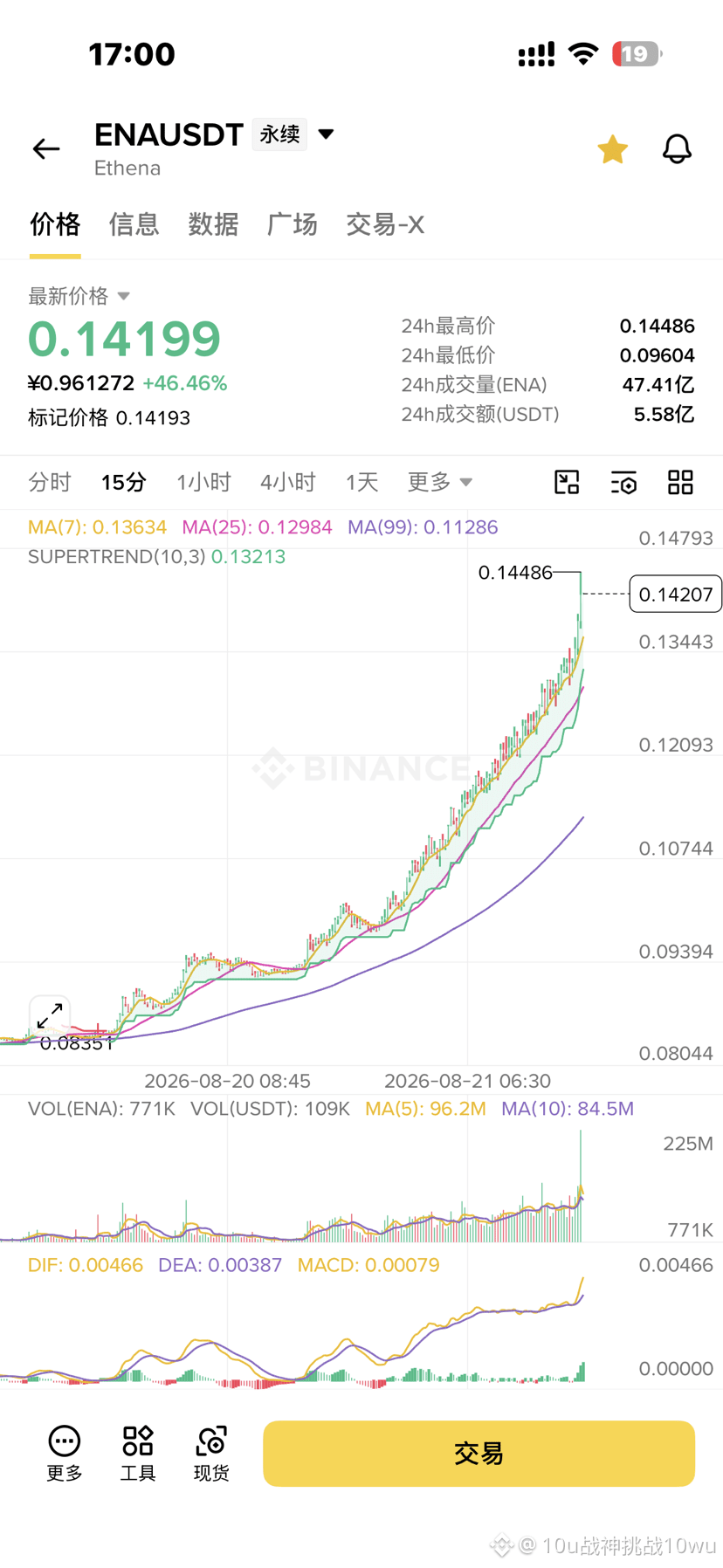Switch to 现货 spot market icon

click(211, 1454)
